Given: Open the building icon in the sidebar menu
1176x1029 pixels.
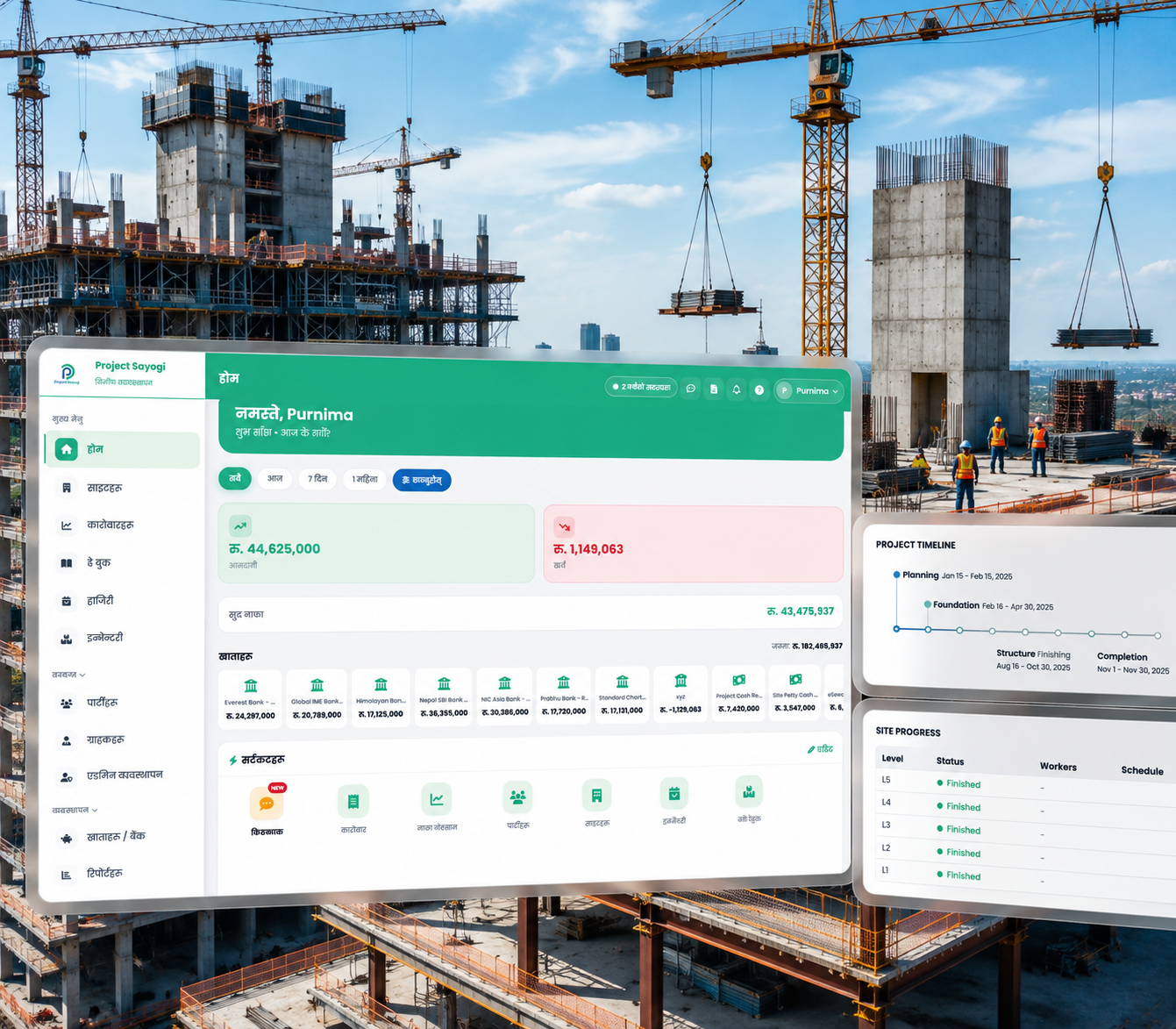Looking at the screenshot, I should 67,488.
